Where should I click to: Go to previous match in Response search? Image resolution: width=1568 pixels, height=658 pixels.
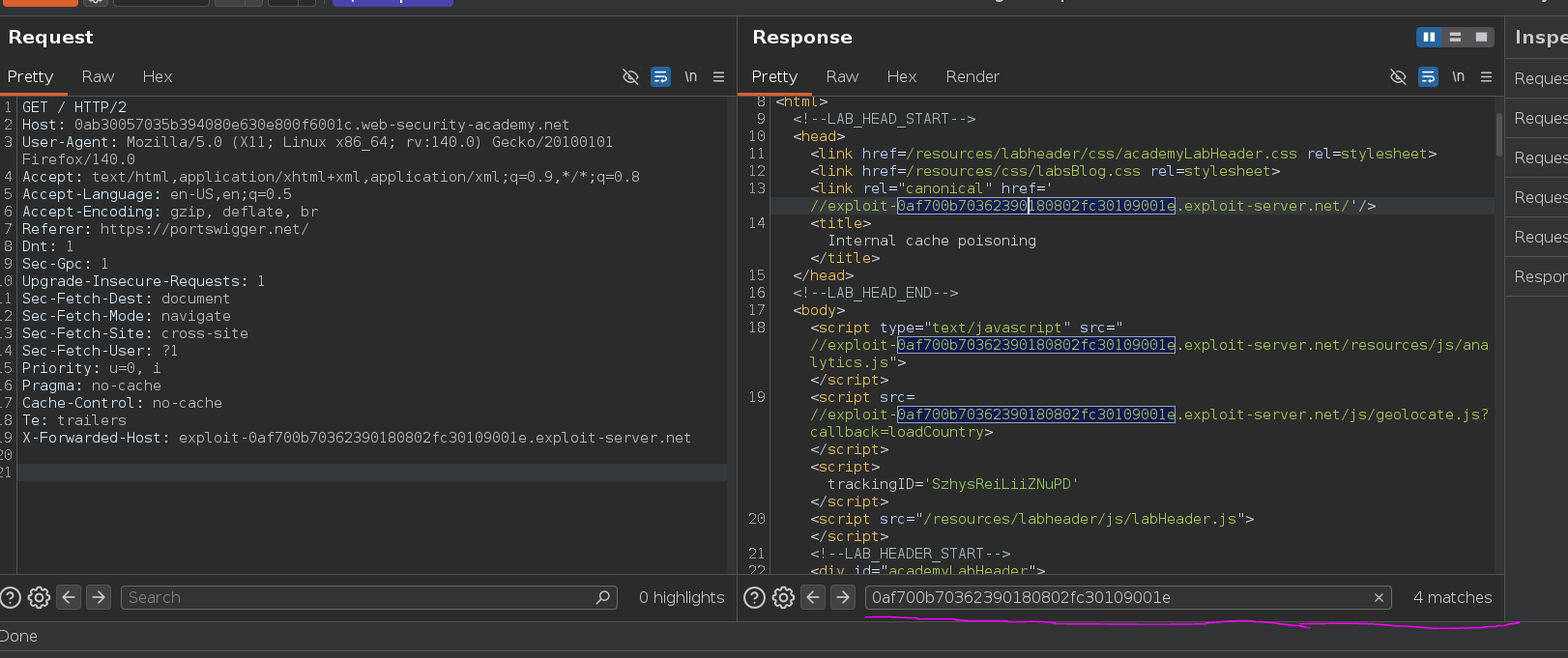(813, 597)
